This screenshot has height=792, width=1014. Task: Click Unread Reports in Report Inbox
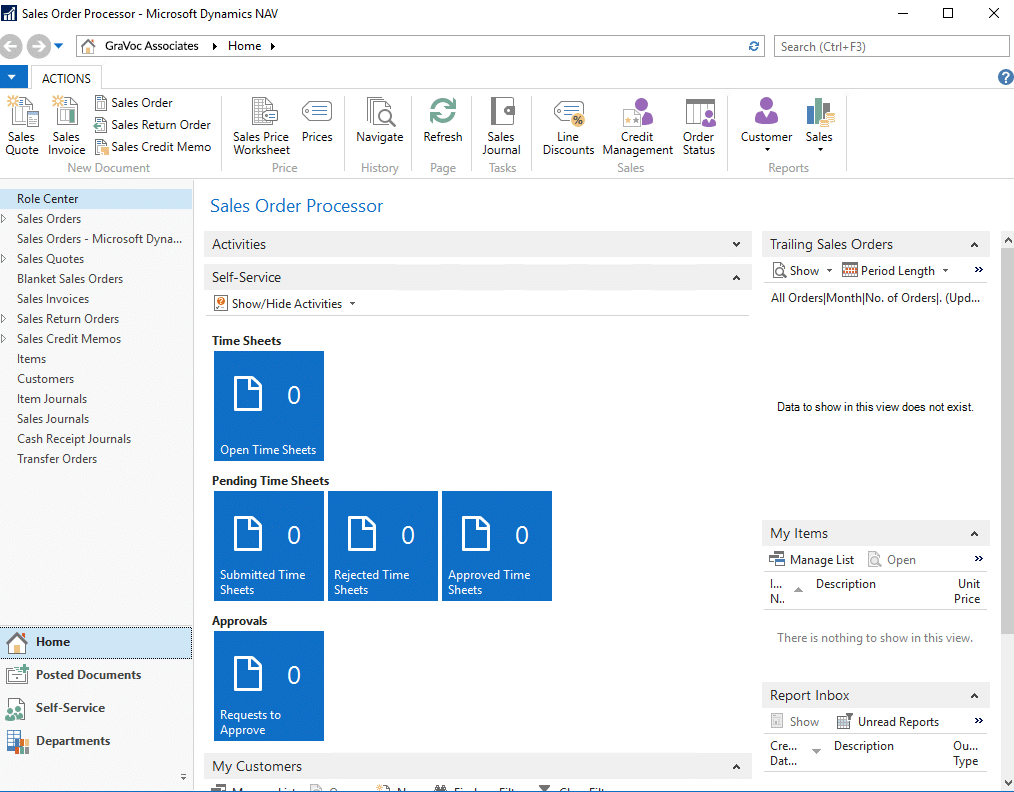point(888,722)
